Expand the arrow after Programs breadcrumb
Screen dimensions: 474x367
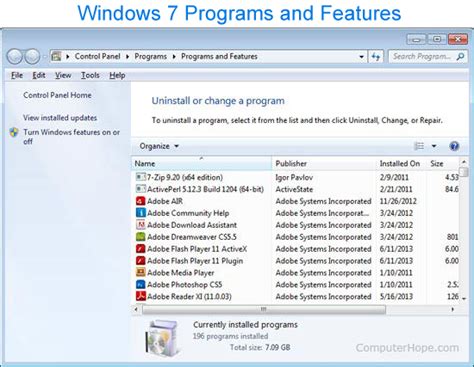click(174, 56)
